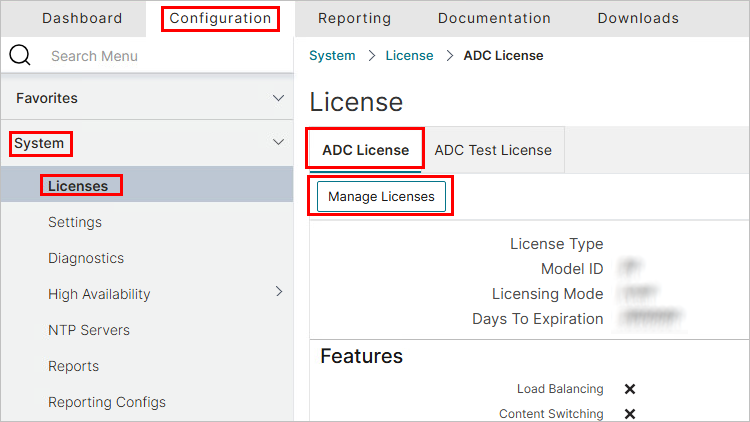Select the ADC License tab

pos(365,150)
